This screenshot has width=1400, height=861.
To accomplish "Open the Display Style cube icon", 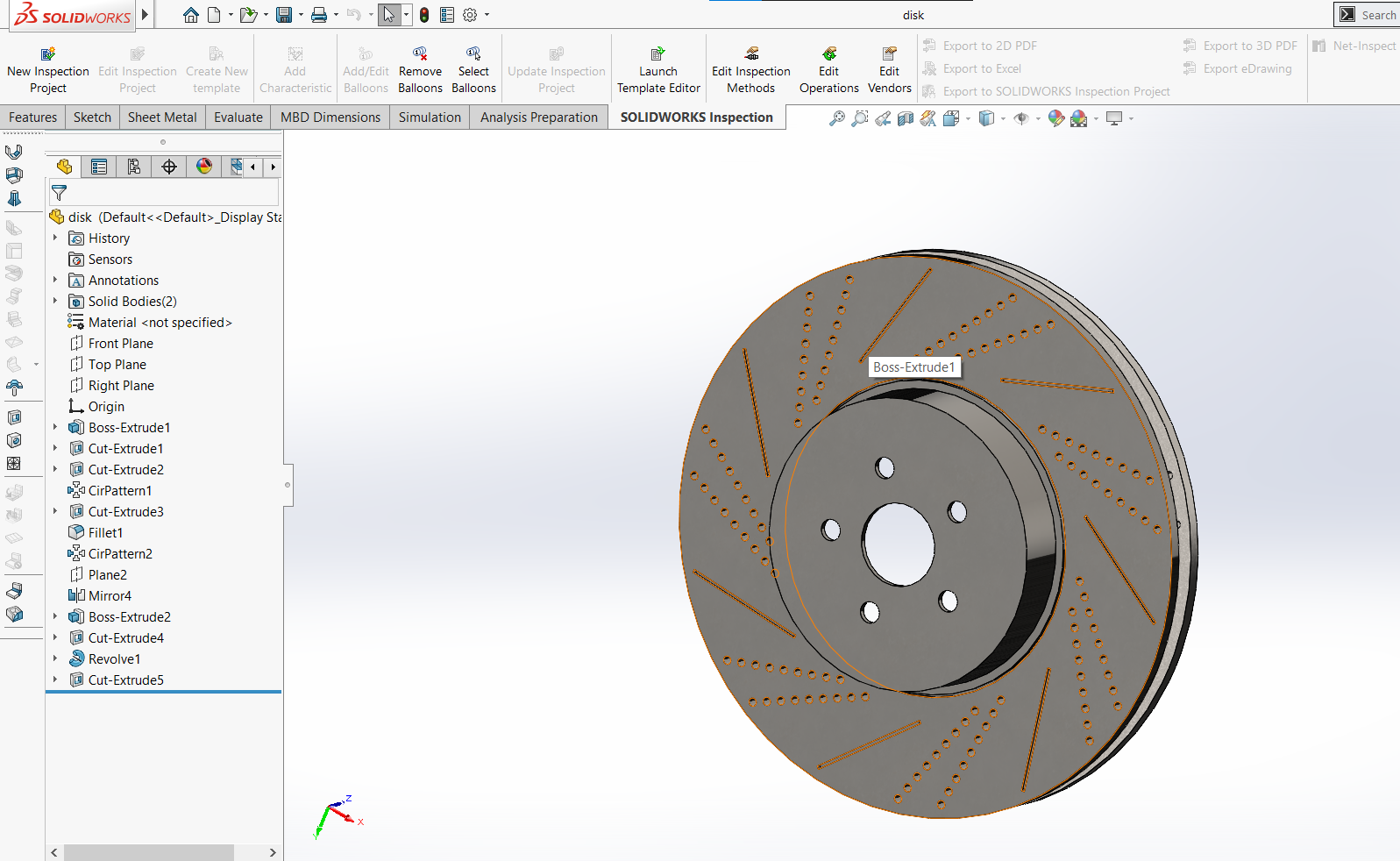I will pyautogui.click(x=986, y=118).
